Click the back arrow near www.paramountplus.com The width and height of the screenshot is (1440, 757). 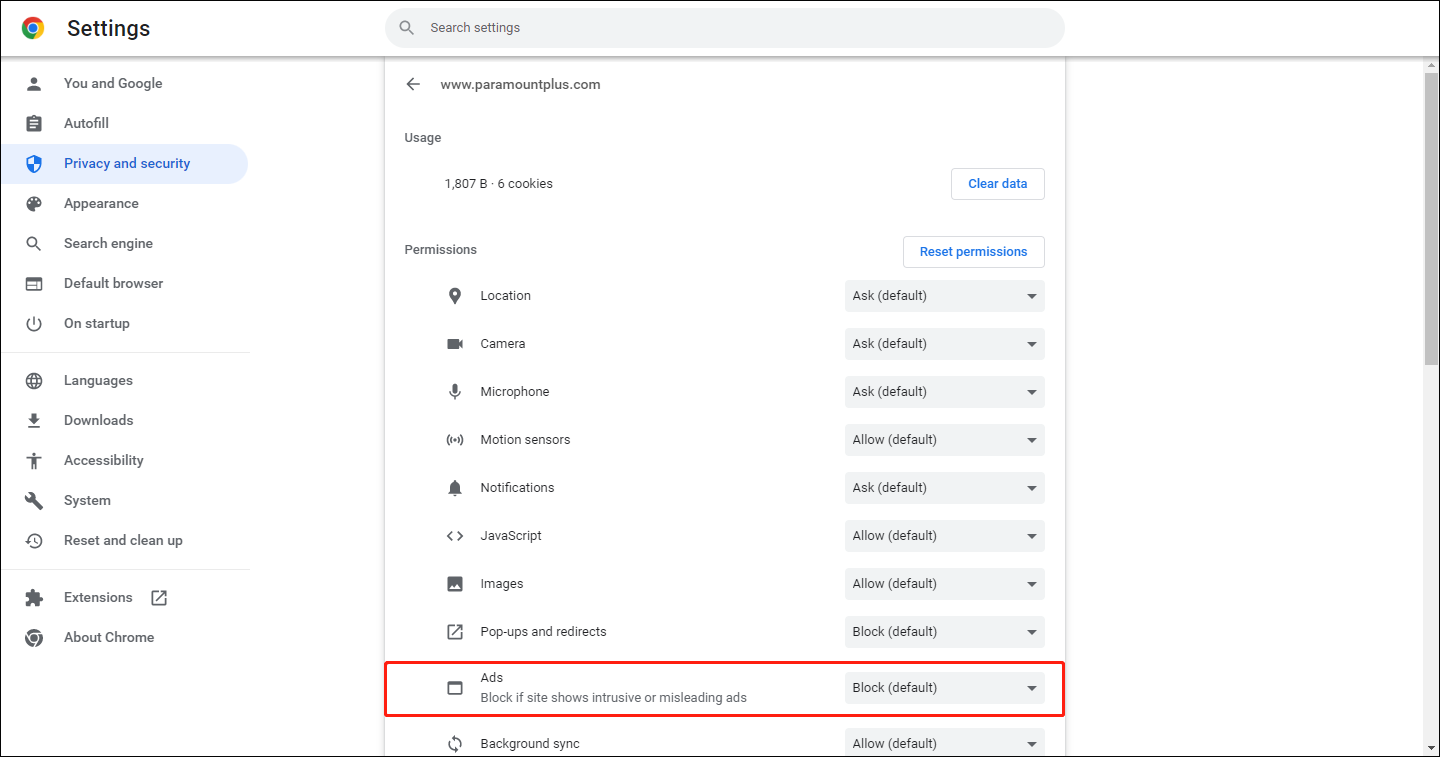[x=413, y=84]
